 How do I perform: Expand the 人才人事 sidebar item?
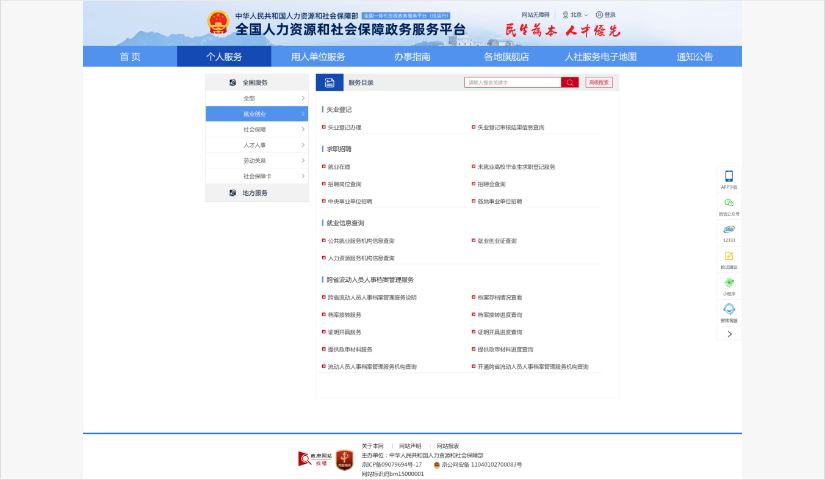[303, 145]
